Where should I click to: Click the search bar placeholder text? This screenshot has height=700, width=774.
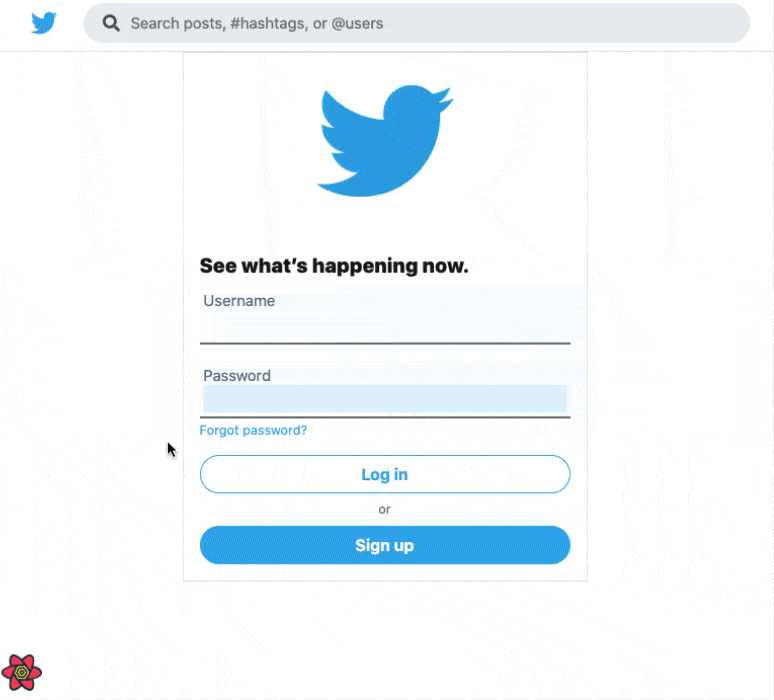click(x=257, y=23)
